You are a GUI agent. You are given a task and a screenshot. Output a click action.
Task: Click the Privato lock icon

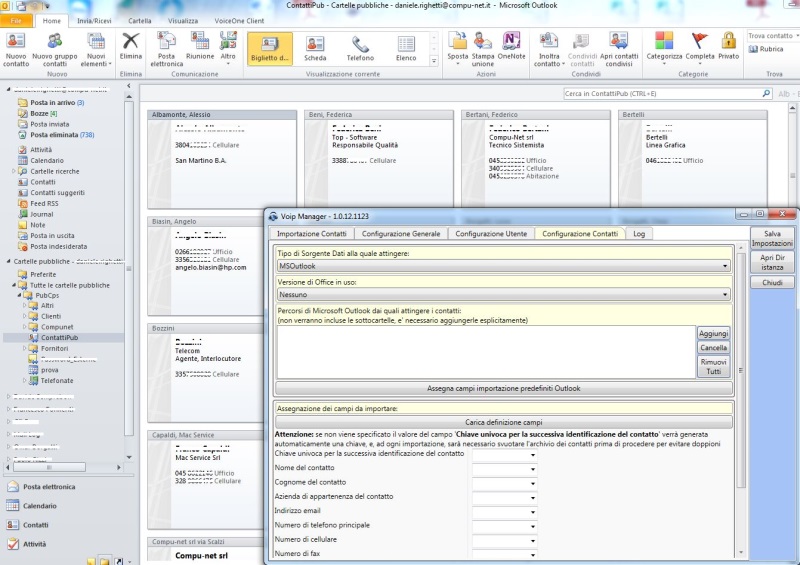728,42
